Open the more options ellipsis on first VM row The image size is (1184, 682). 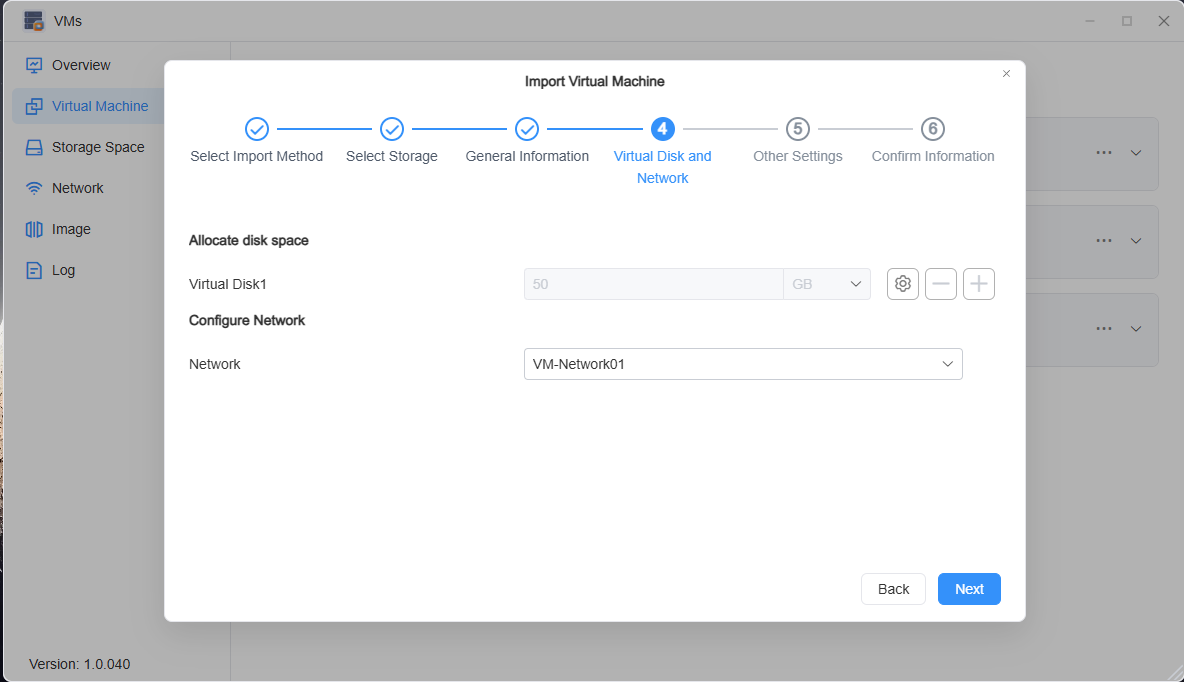tap(1104, 152)
